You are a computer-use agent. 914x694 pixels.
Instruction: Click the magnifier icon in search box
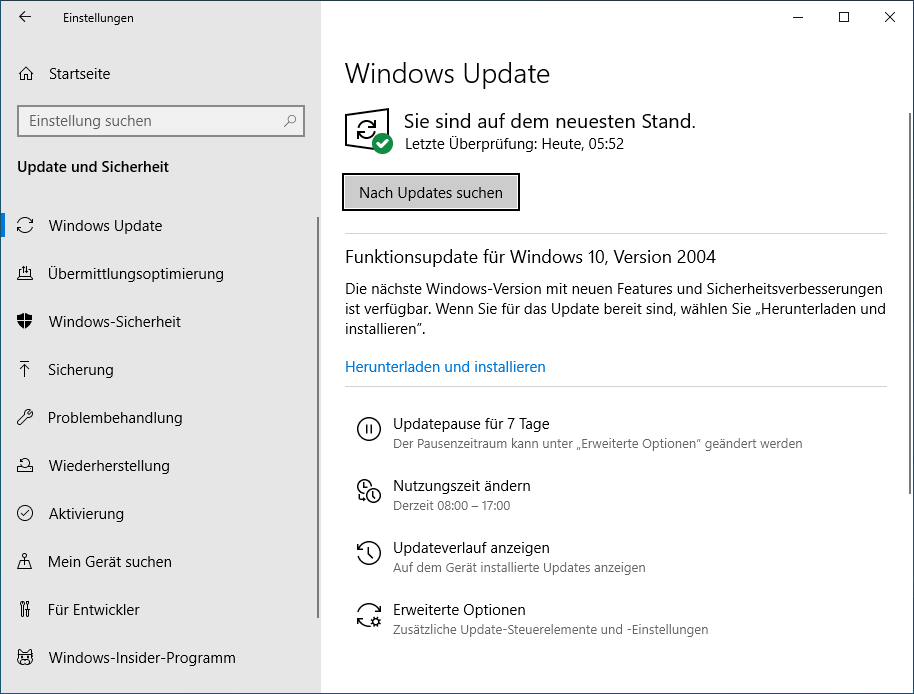click(290, 121)
